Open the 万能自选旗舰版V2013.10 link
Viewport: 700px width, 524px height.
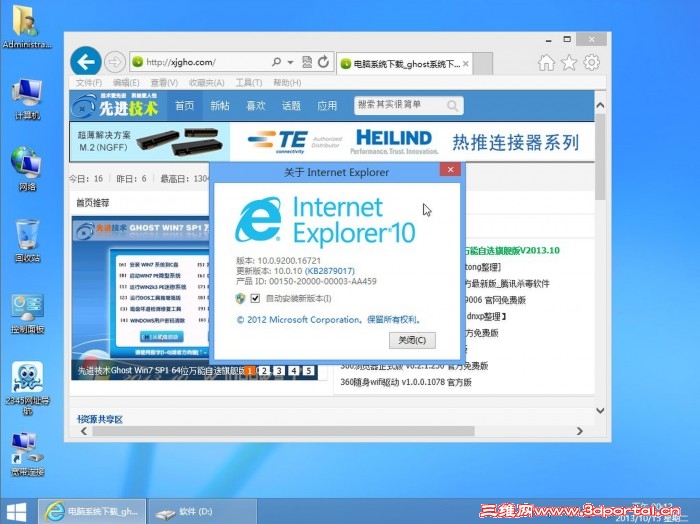[x=512, y=250]
